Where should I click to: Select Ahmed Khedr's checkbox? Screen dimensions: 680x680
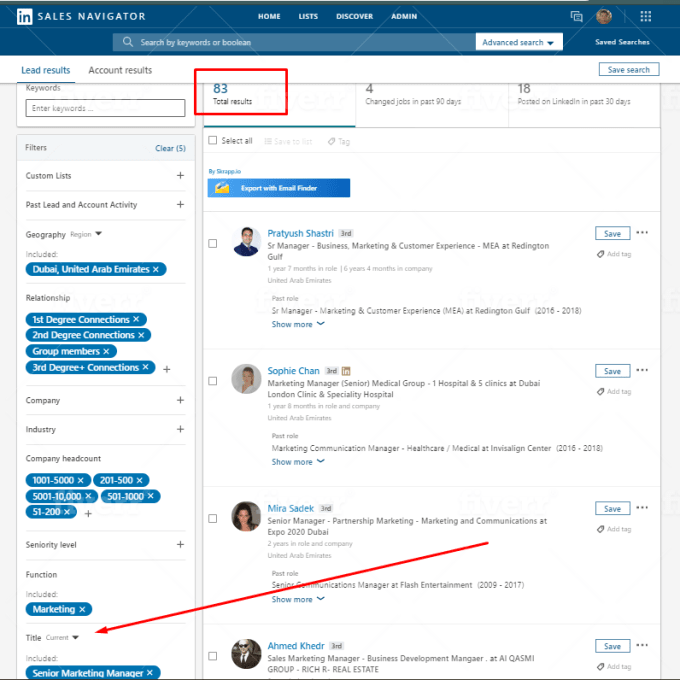click(x=212, y=656)
